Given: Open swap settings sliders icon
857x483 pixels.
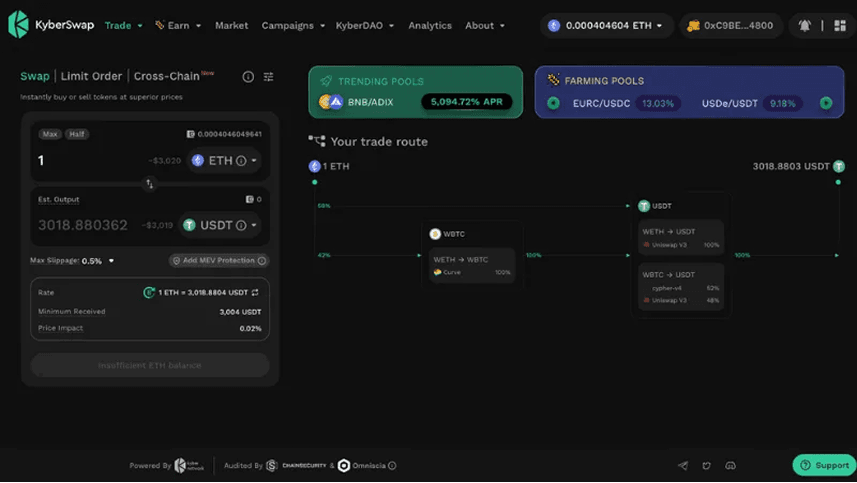Looking at the screenshot, I should (268, 77).
